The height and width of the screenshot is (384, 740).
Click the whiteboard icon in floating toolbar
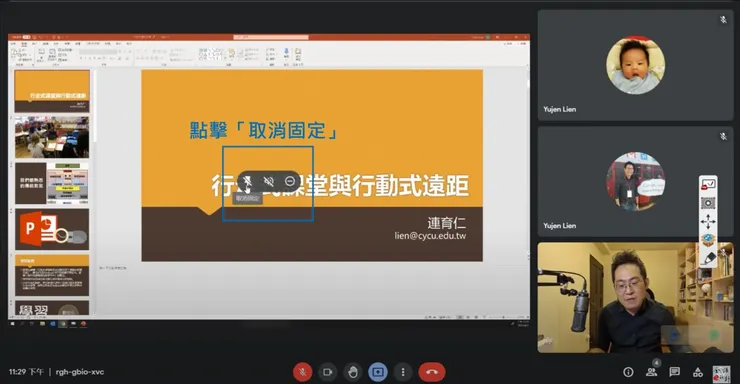[708, 185]
